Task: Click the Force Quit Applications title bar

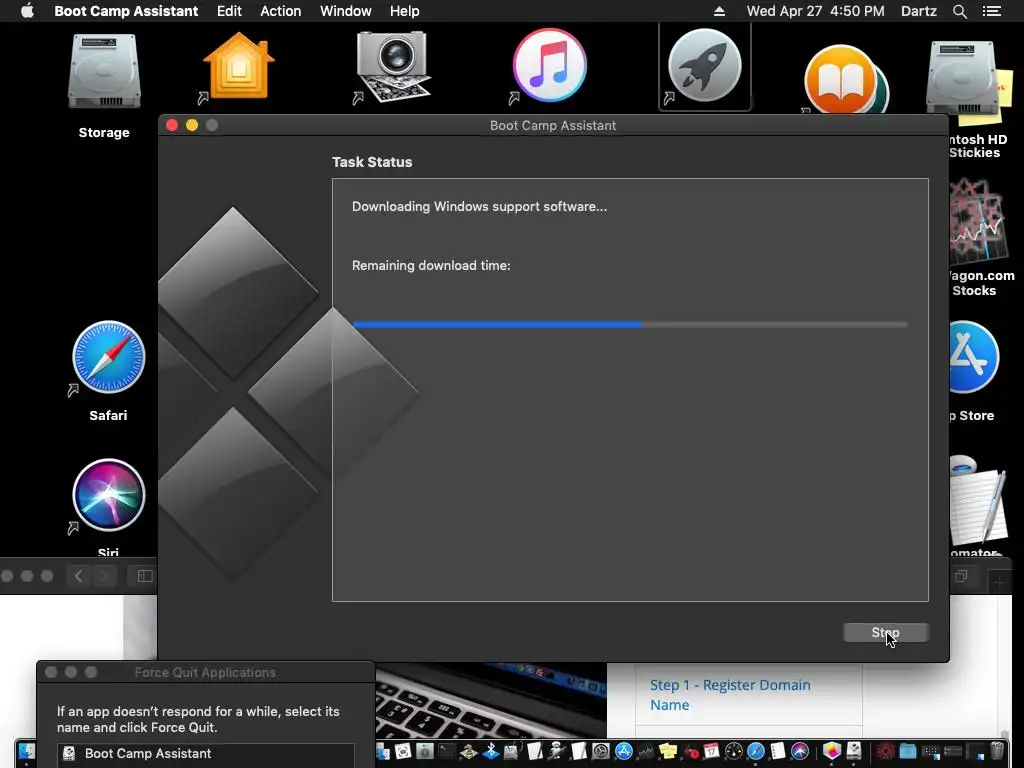Action: (x=206, y=672)
